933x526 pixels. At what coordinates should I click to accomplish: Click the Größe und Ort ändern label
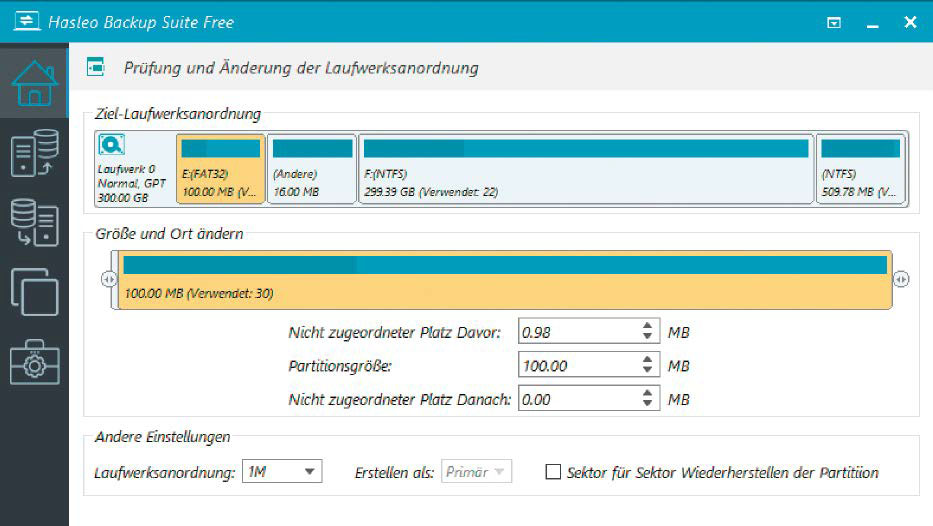click(x=170, y=234)
